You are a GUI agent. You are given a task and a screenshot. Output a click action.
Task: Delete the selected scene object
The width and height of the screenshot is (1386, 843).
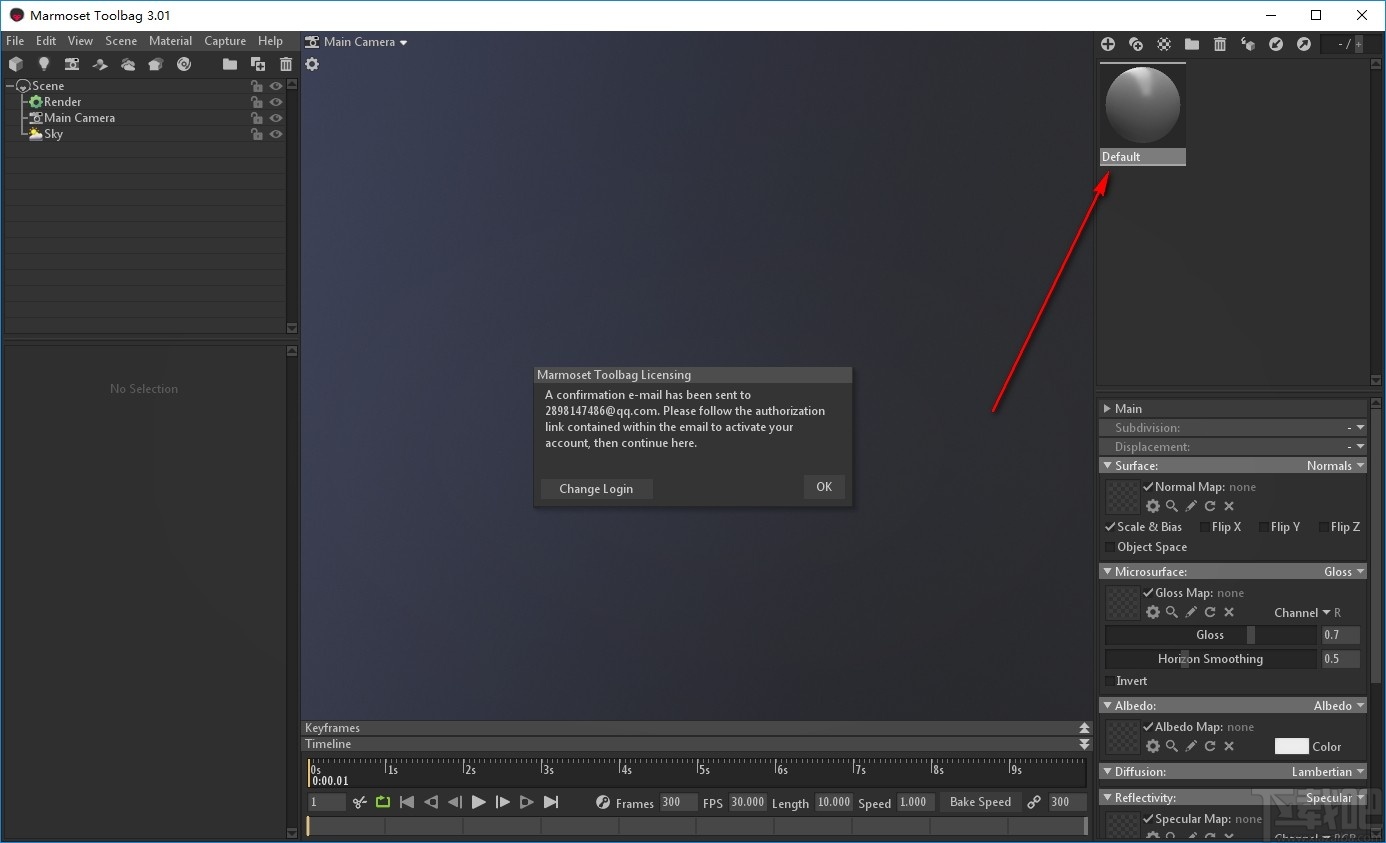click(286, 64)
